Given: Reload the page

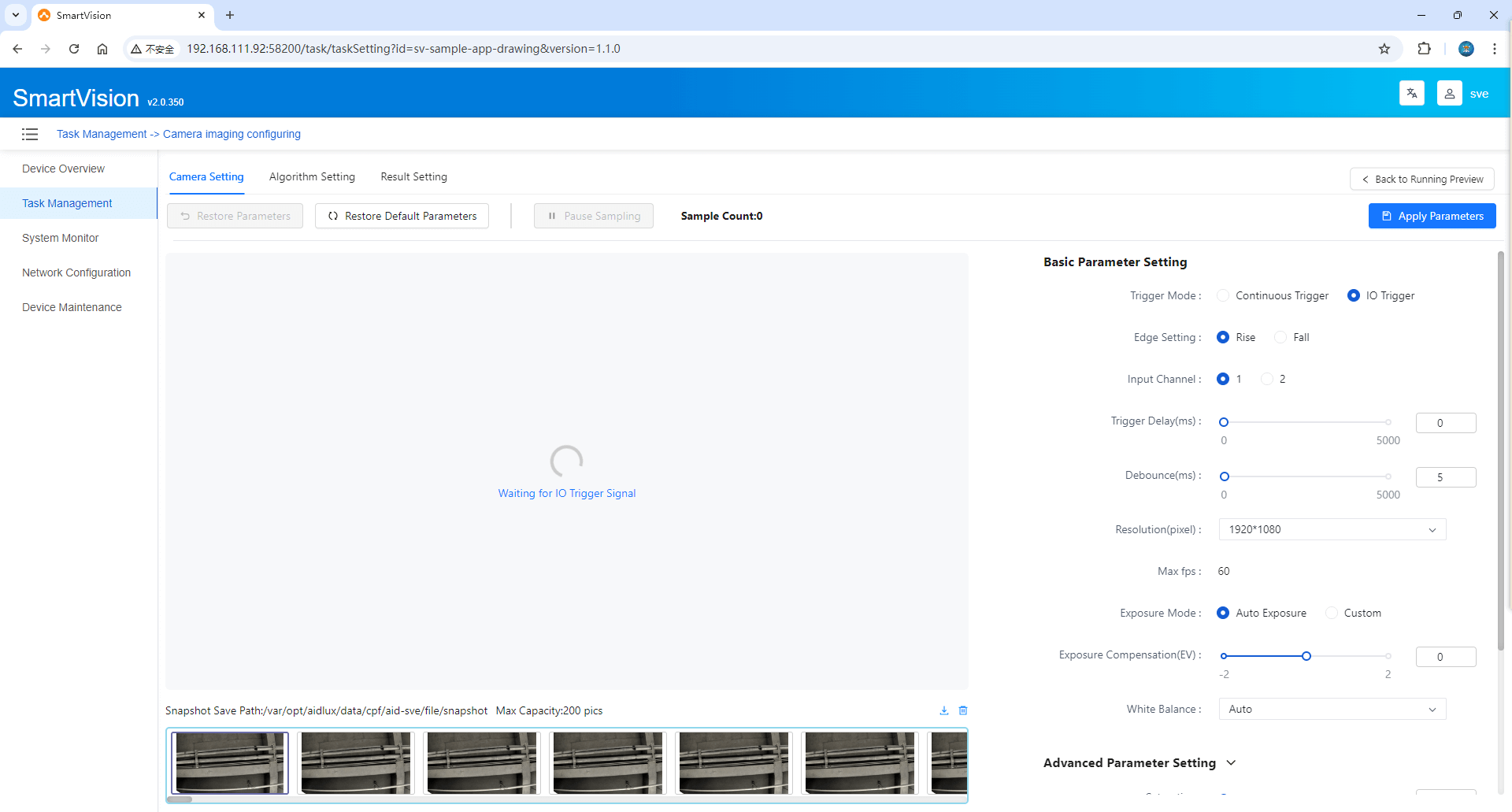Looking at the screenshot, I should click(x=74, y=49).
